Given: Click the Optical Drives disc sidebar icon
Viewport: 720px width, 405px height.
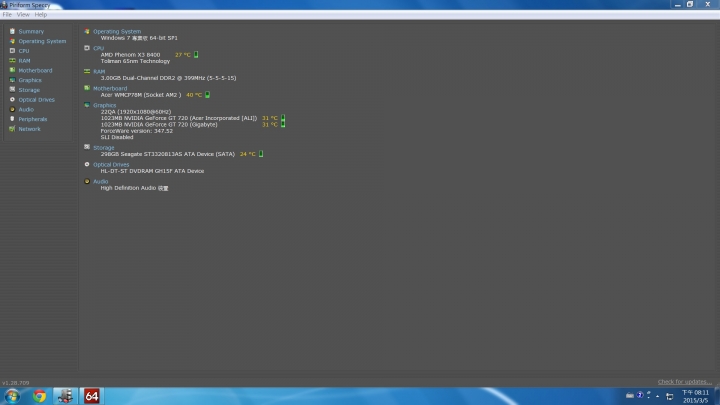Looking at the screenshot, I should [x=12, y=99].
